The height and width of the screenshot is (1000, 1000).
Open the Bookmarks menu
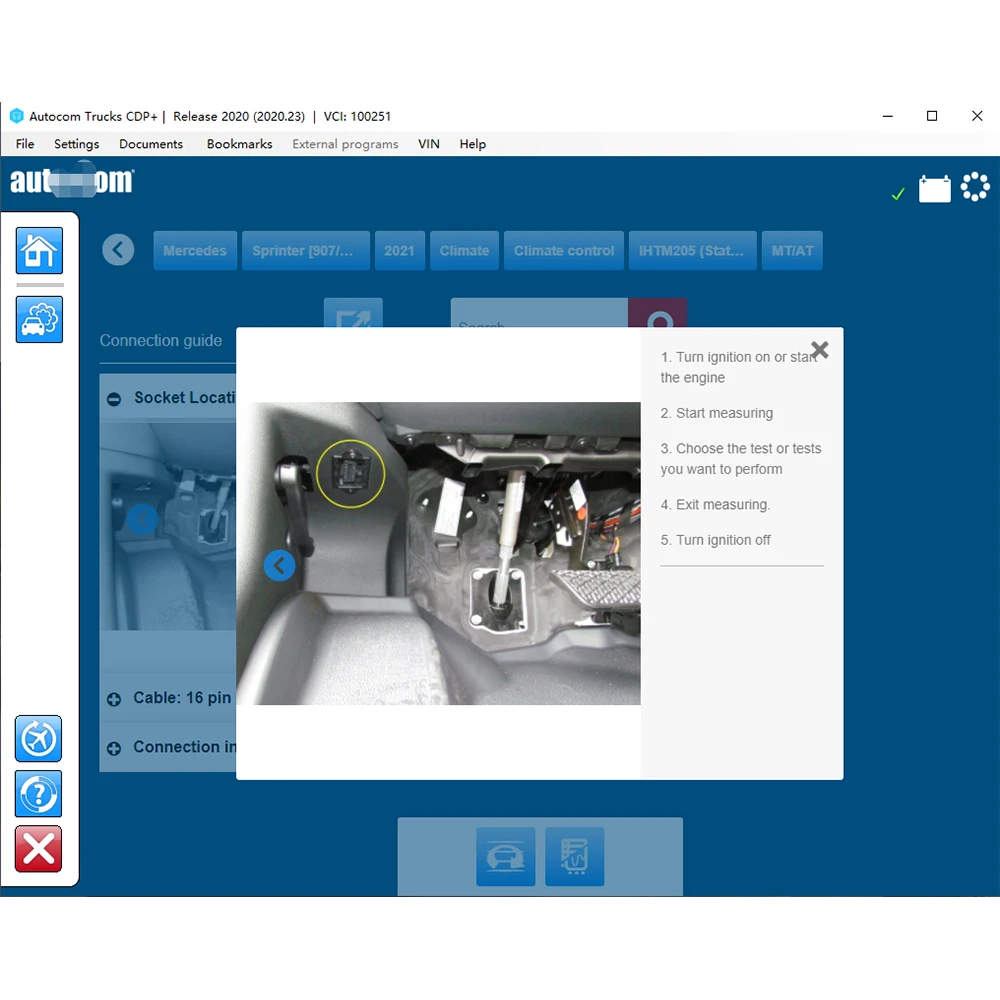tap(239, 143)
